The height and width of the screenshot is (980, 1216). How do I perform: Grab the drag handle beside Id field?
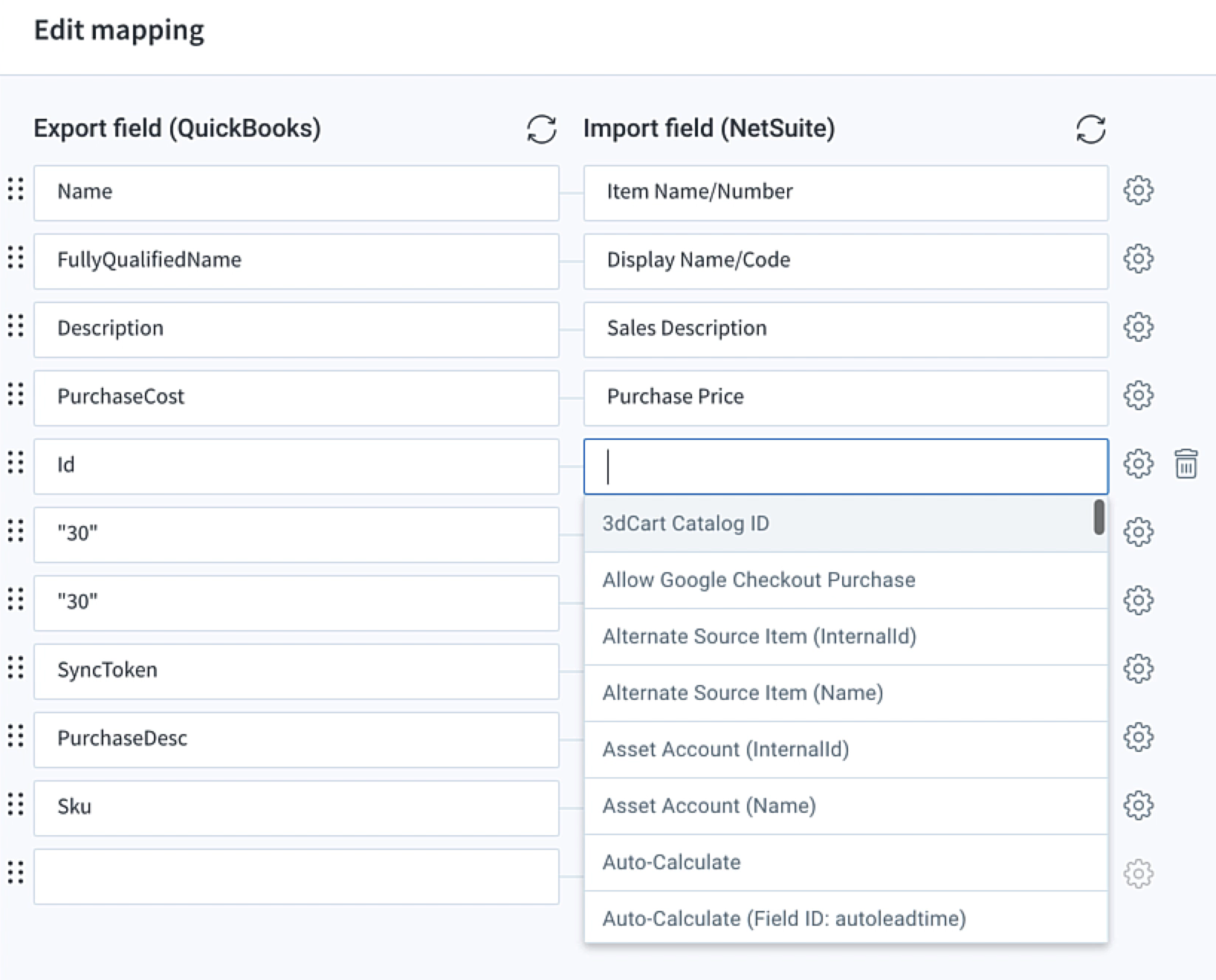16,463
